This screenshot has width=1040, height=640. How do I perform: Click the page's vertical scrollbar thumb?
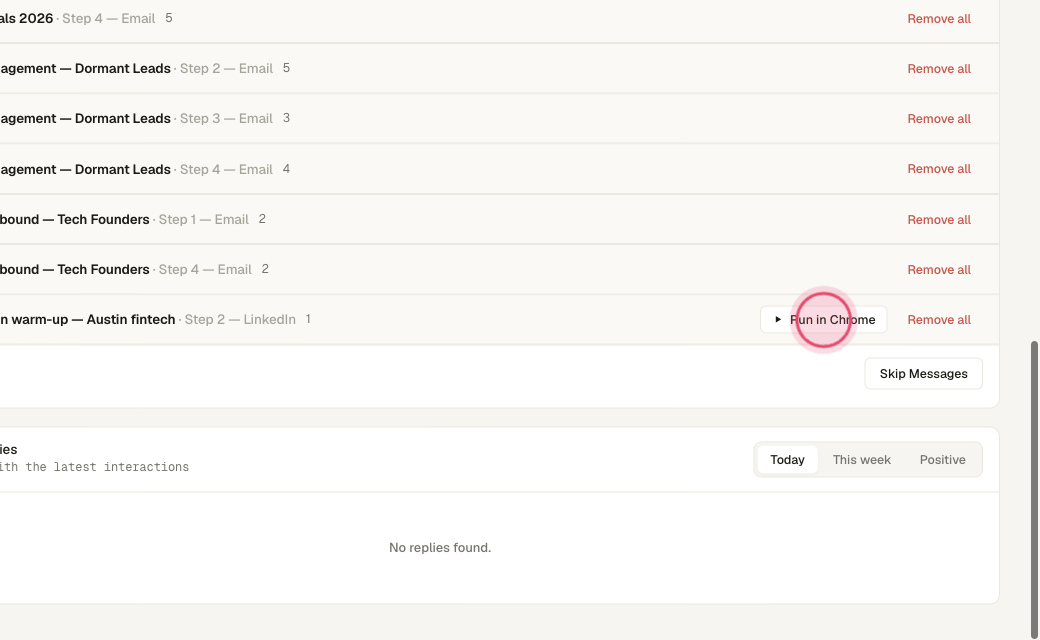tap(1034, 489)
